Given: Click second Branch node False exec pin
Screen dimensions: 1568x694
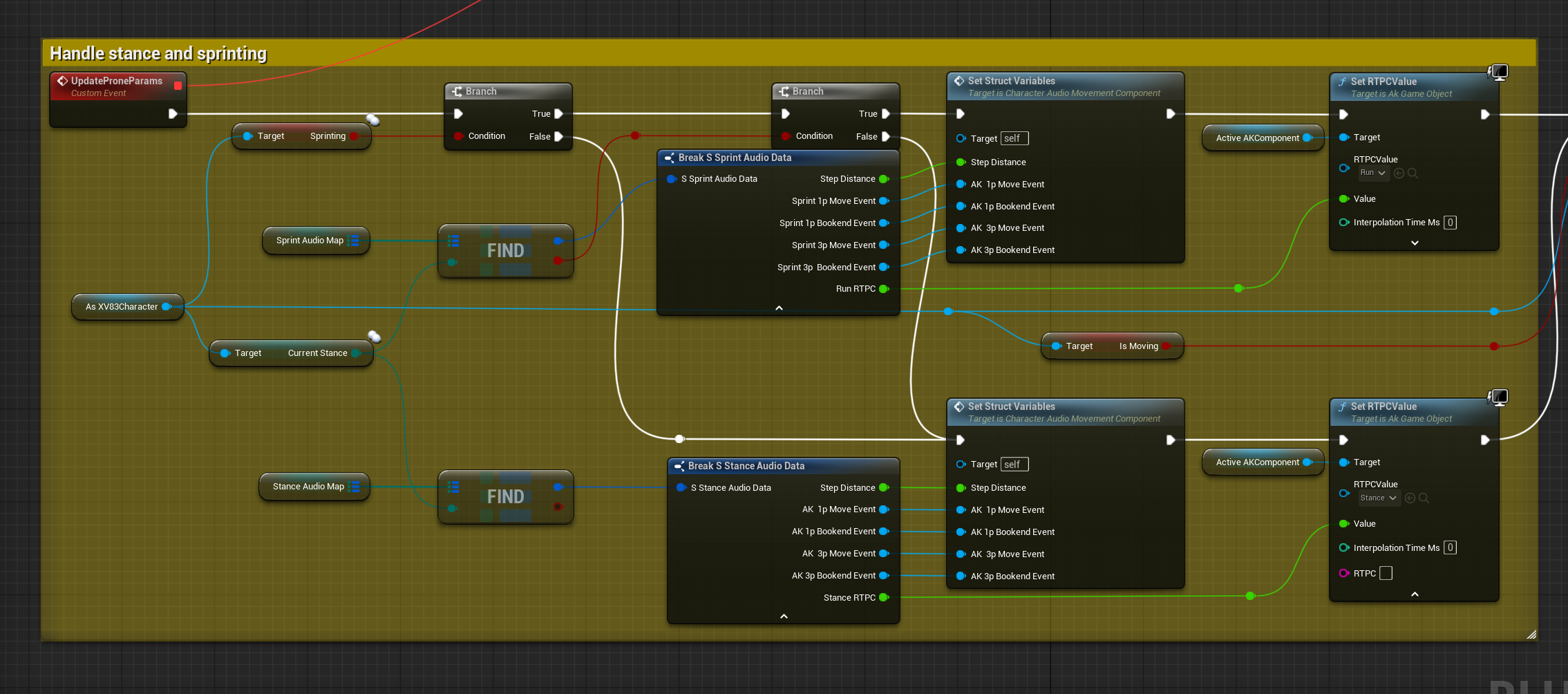Looking at the screenshot, I should click(885, 137).
